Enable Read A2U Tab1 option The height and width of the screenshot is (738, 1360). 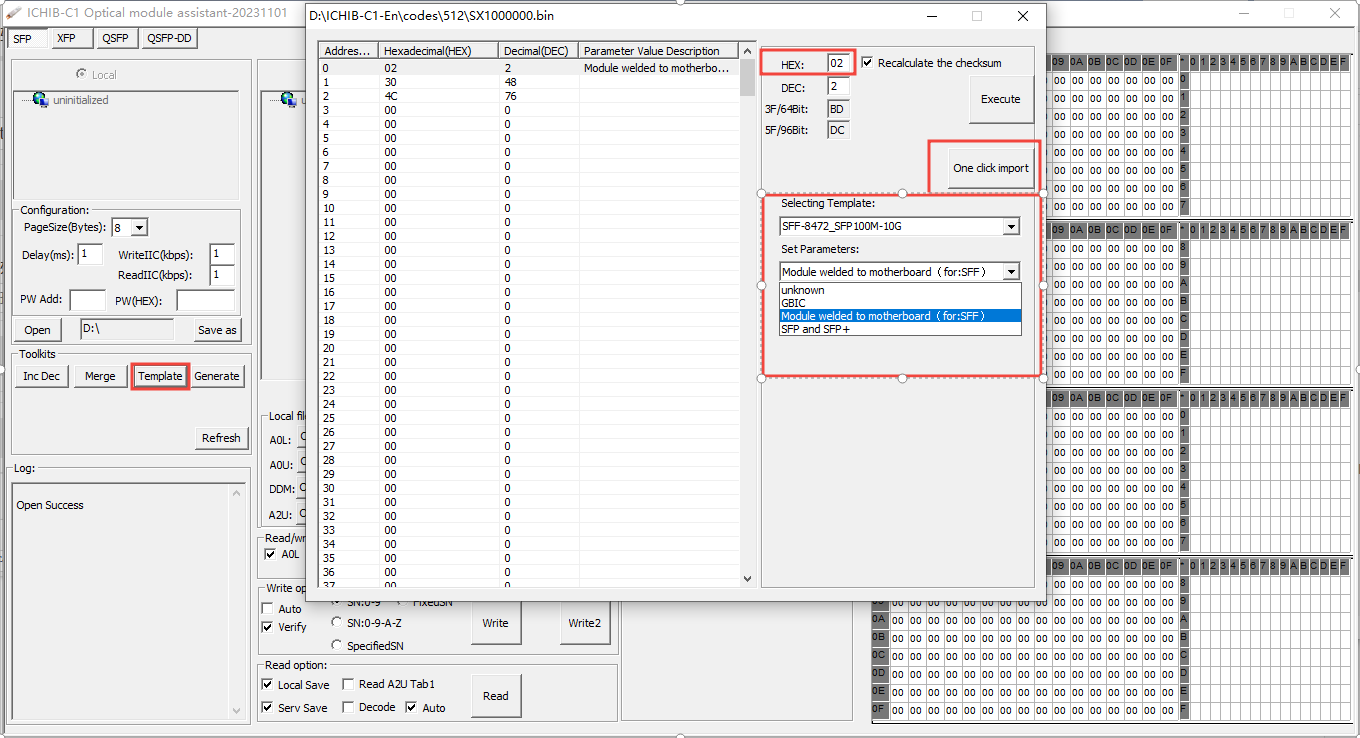coord(347,684)
